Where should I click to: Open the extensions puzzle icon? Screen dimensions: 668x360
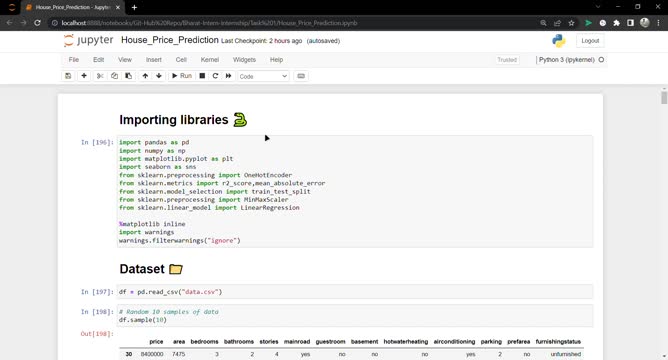pyautogui.click(x=616, y=23)
